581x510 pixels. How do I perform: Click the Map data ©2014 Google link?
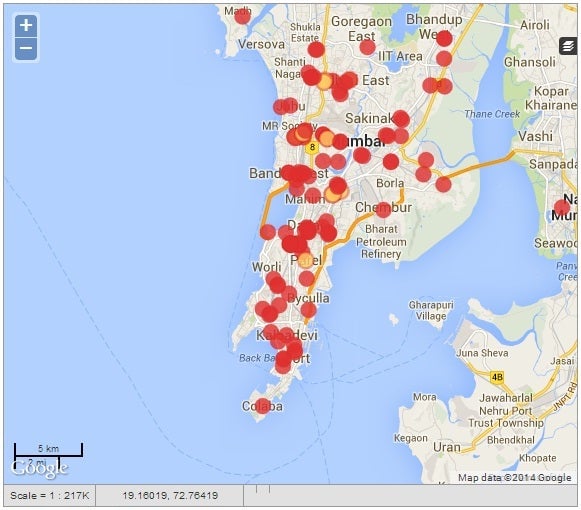click(x=514, y=478)
